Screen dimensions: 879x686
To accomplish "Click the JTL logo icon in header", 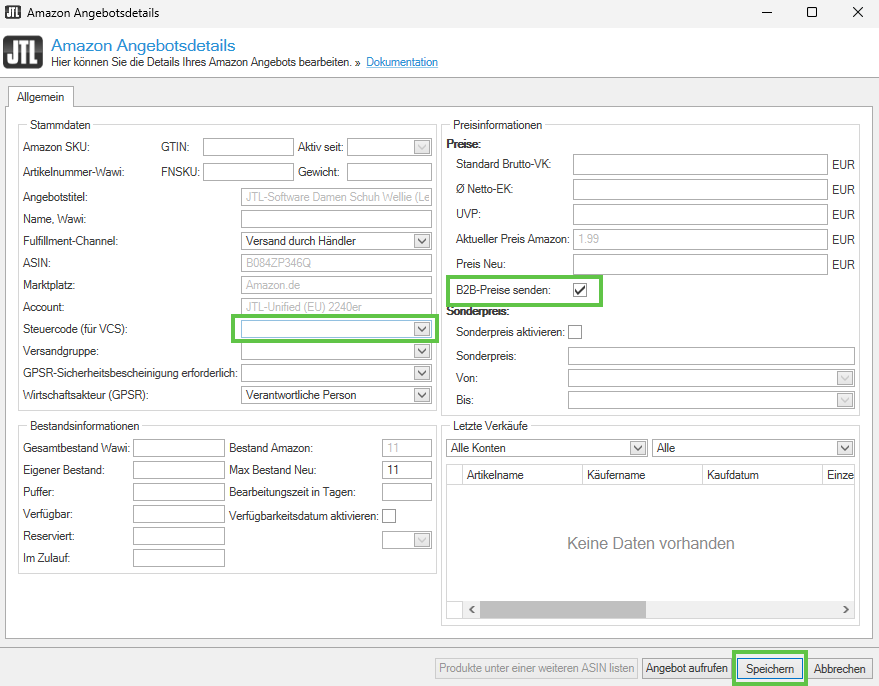I will coord(23,53).
